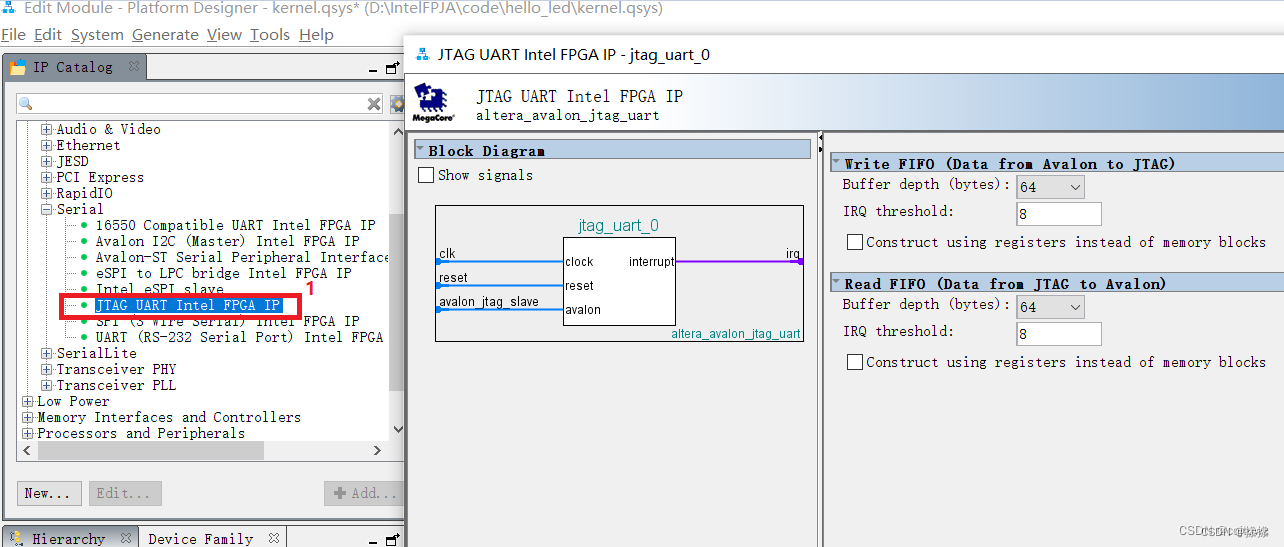Screen dimensions: 1284x547
Task: Open the System menu
Action: (97, 34)
